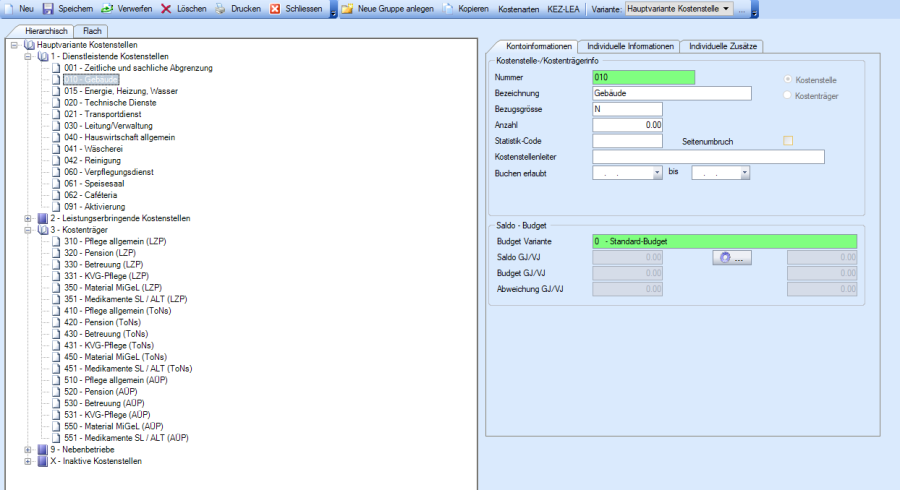The image size is (900, 490).
Task: Click the page icon of 551 - Medikamente SL / ALT (AÜP)
Action: (x=56, y=438)
